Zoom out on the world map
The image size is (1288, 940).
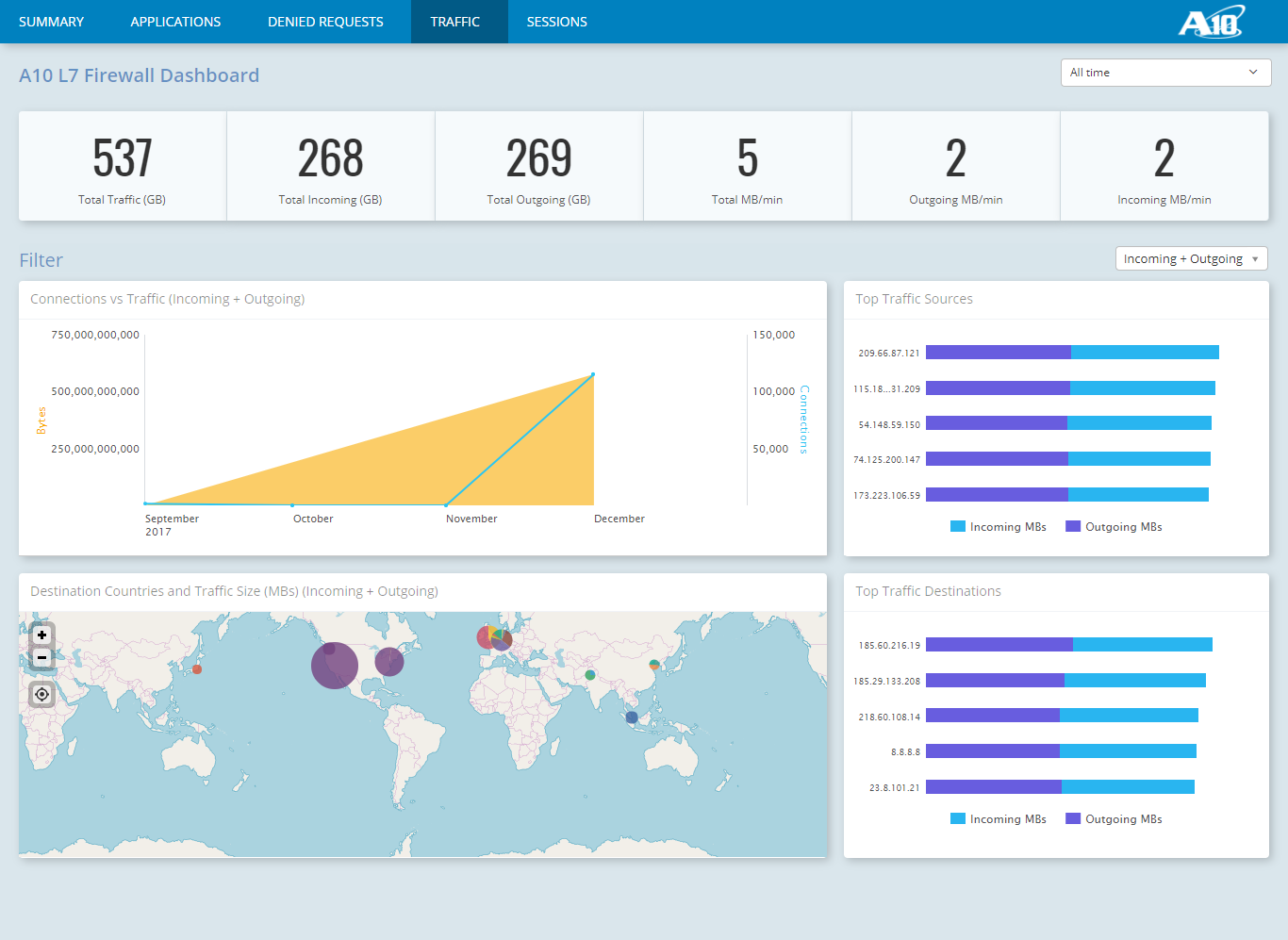click(41, 657)
